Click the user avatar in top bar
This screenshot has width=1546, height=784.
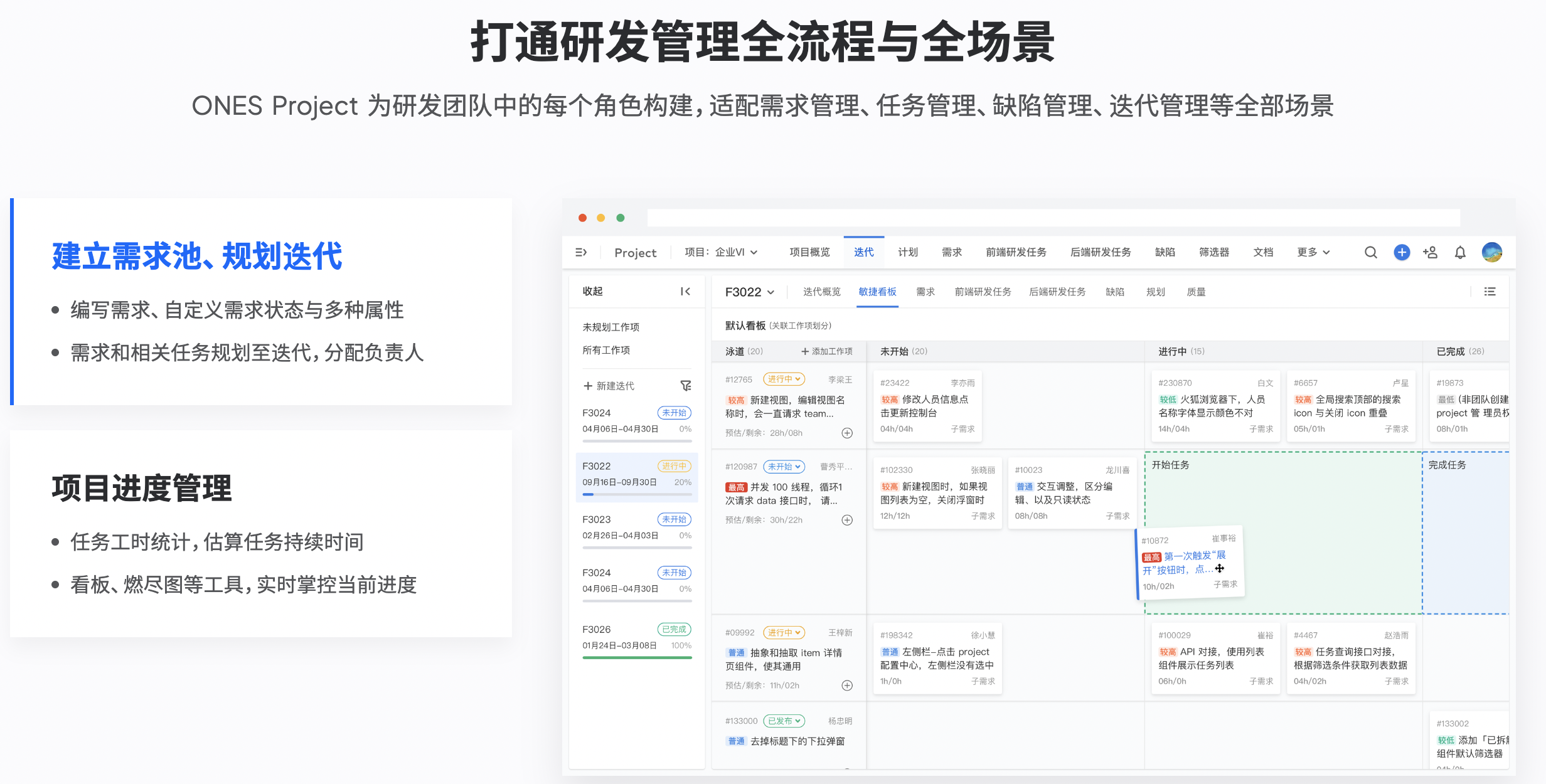coord(1491,252)
